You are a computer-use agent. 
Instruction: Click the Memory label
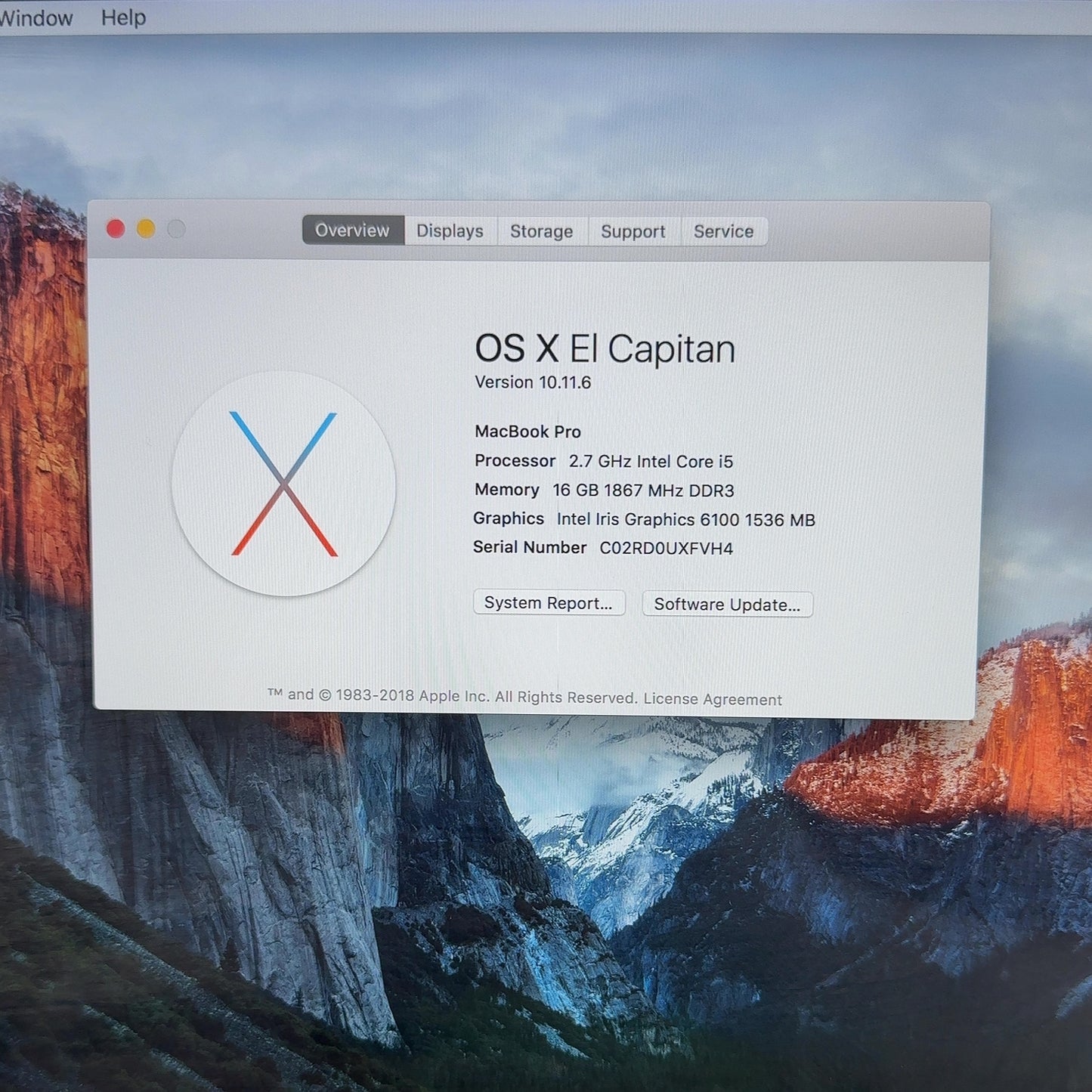coord(506,490)
